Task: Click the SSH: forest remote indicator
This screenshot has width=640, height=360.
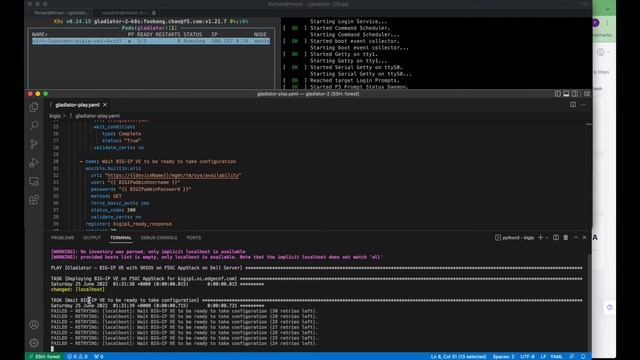Action: tap(44, 357)
